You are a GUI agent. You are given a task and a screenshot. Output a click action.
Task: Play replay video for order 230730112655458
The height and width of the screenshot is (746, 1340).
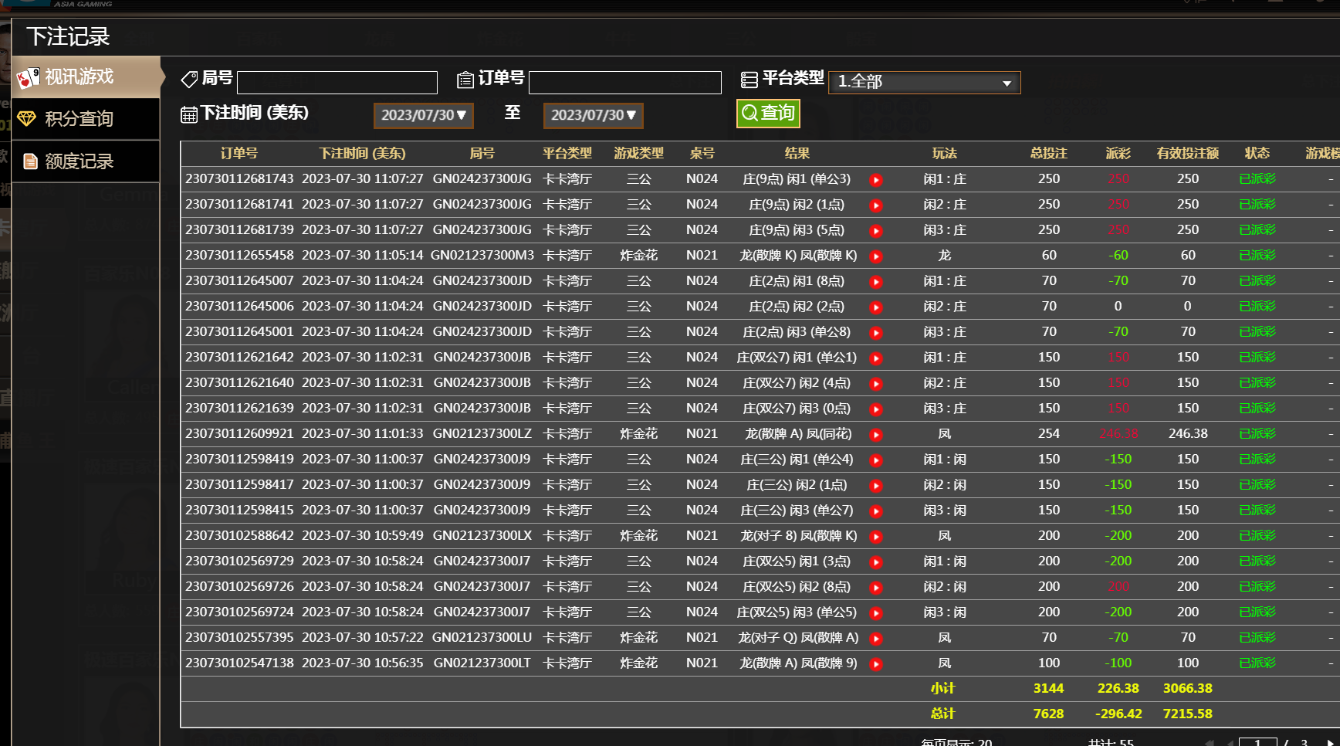pos(876,256)
